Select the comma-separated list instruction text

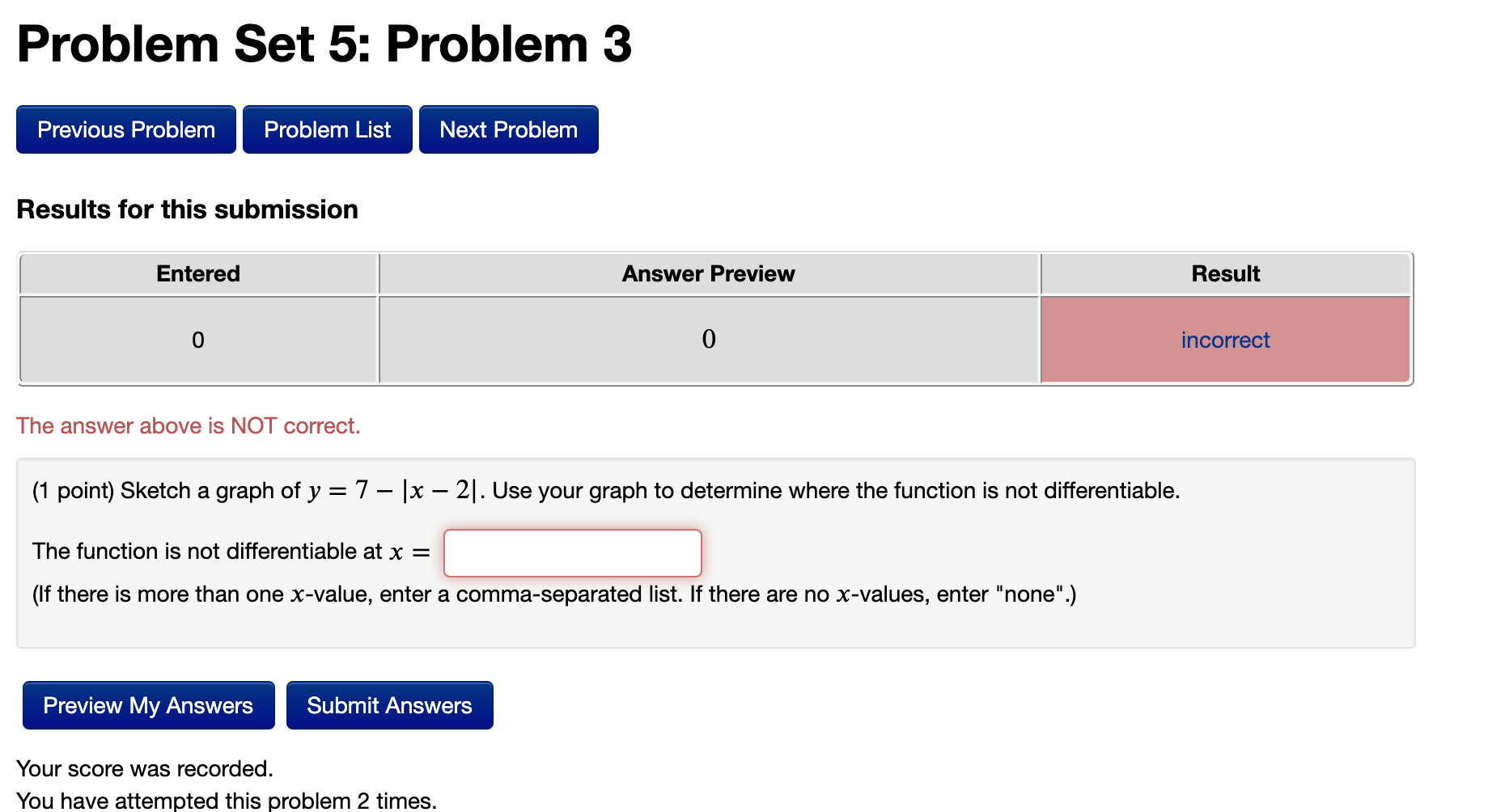pyautogui.click(x=553, y=593)
